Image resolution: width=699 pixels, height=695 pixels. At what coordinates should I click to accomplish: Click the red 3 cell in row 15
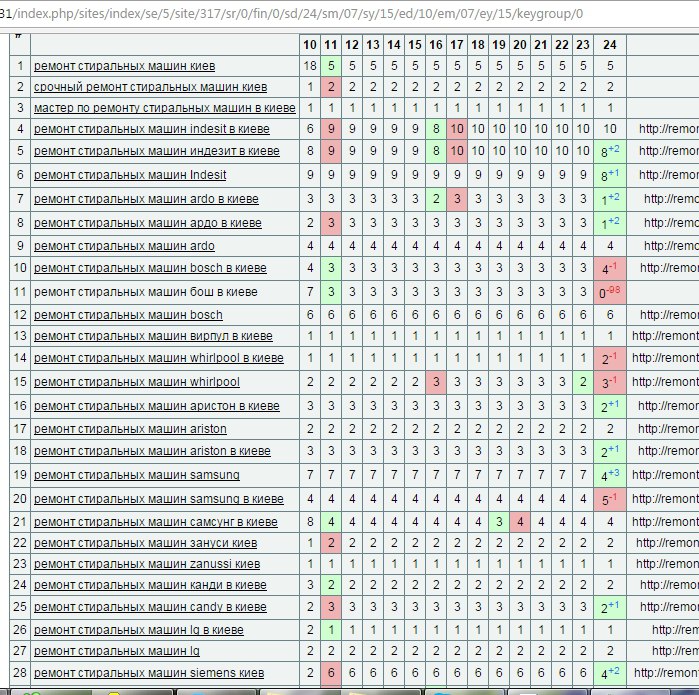(x=436, y=382)
